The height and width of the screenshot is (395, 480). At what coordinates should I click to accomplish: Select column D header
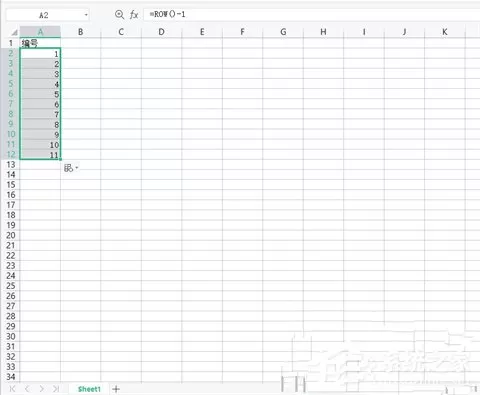[x=162, y=32]
